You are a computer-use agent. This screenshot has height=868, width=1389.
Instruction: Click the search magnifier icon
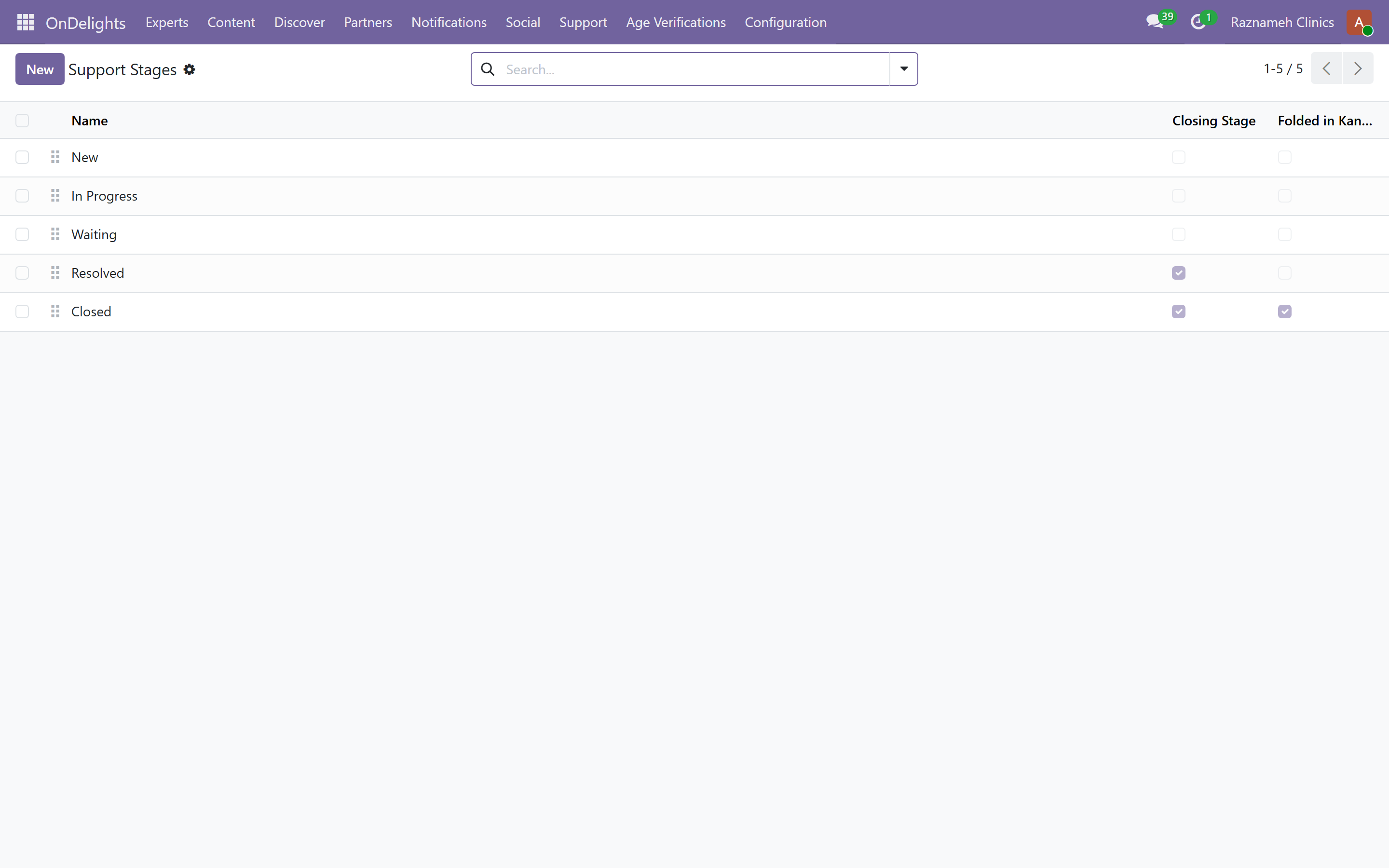coord(488,69)
